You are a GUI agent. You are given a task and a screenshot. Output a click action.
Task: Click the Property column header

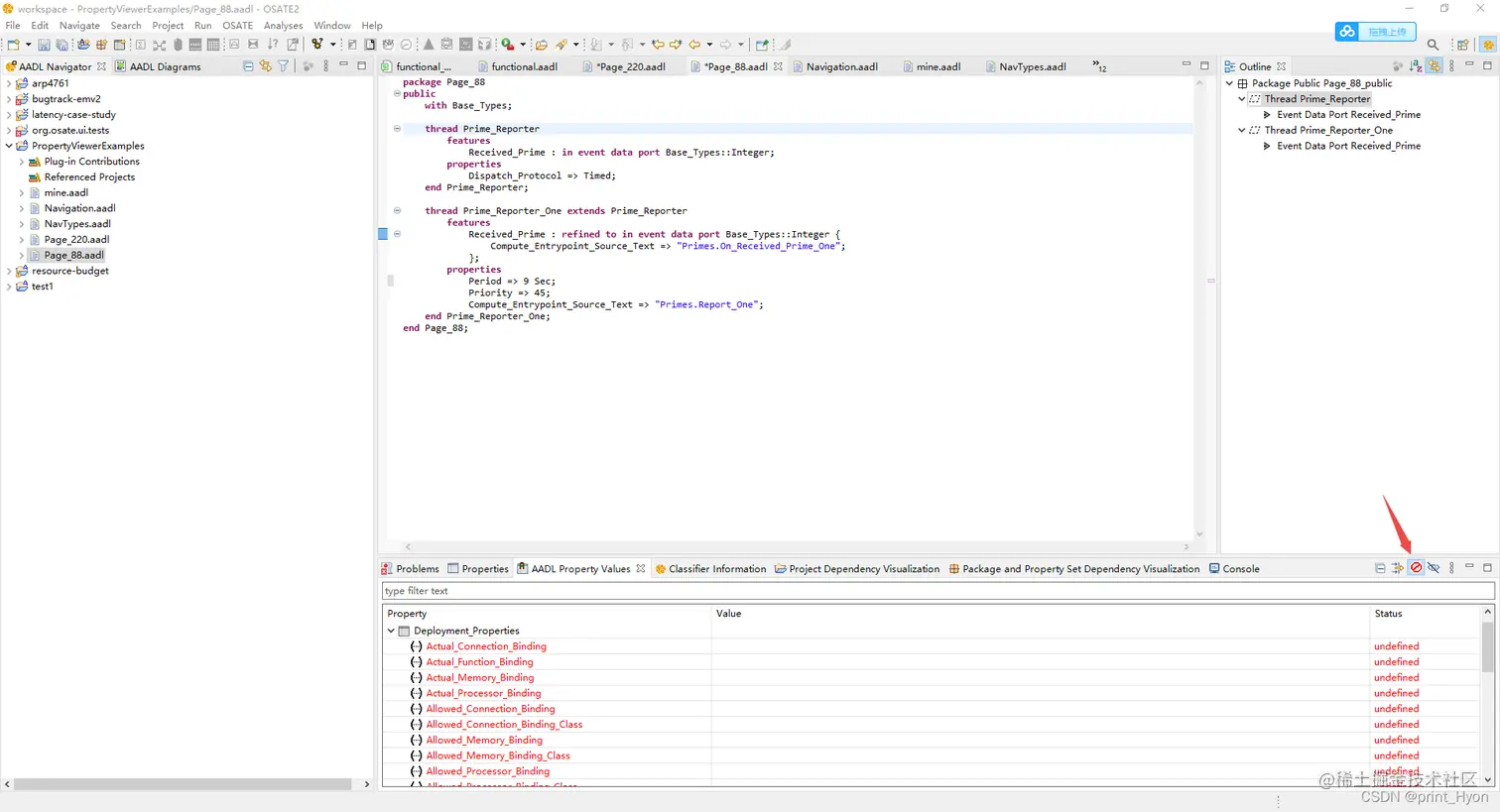click(547, 614)
